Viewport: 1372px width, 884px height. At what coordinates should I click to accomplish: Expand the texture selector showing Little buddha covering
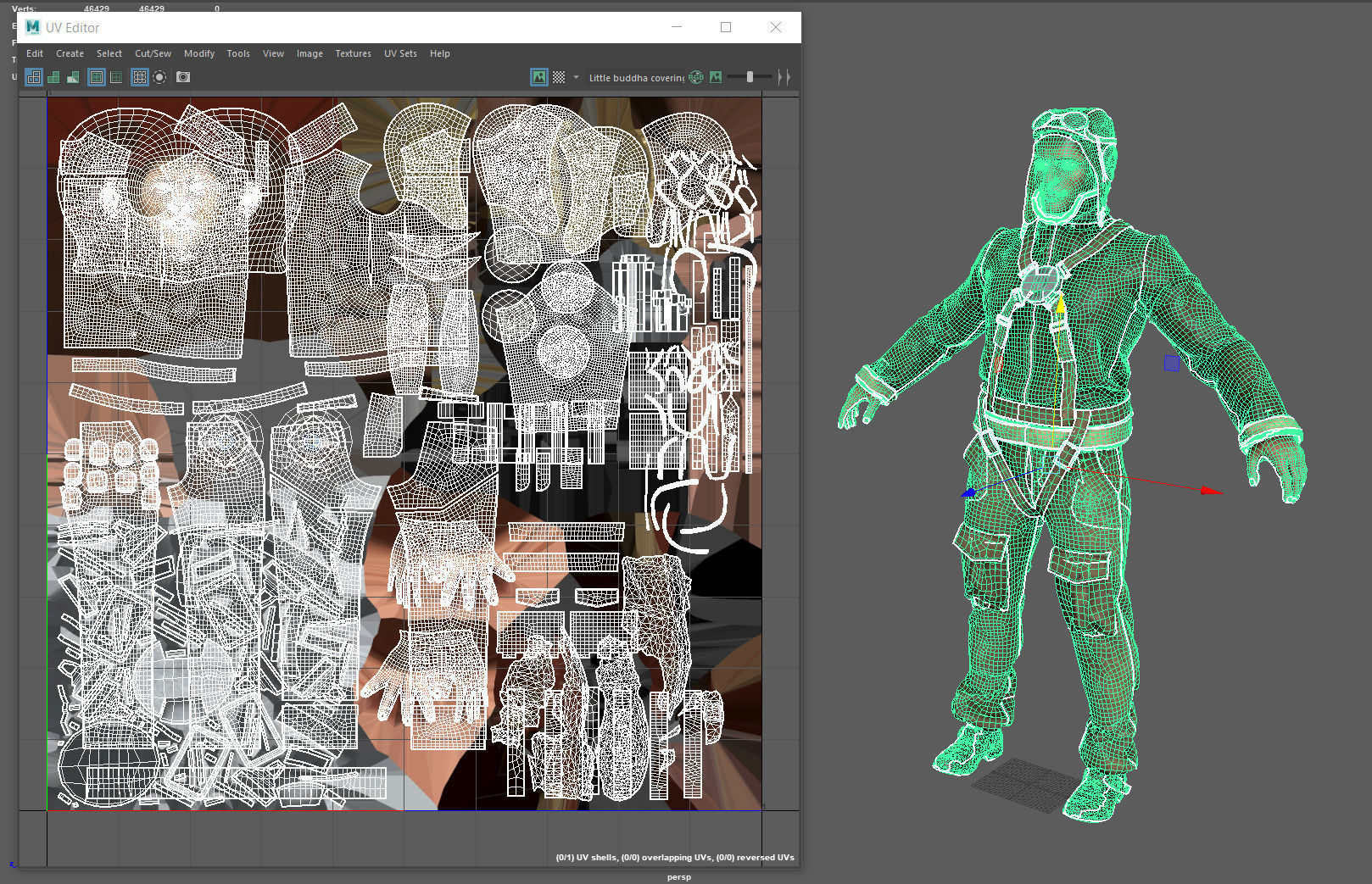click(x=636, y=77)
